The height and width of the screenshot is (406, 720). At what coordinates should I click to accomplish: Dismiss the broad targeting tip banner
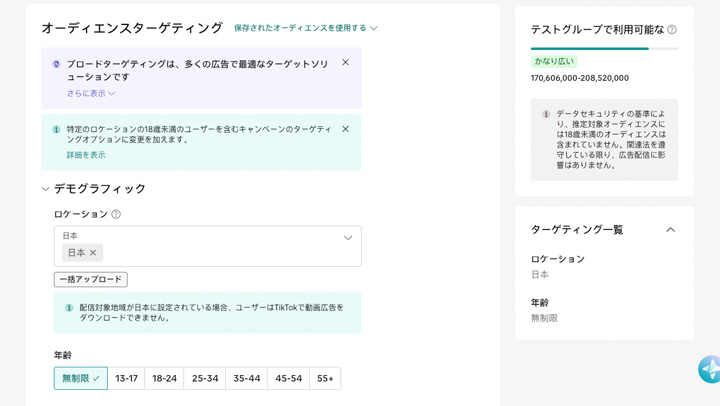[345, 62]
